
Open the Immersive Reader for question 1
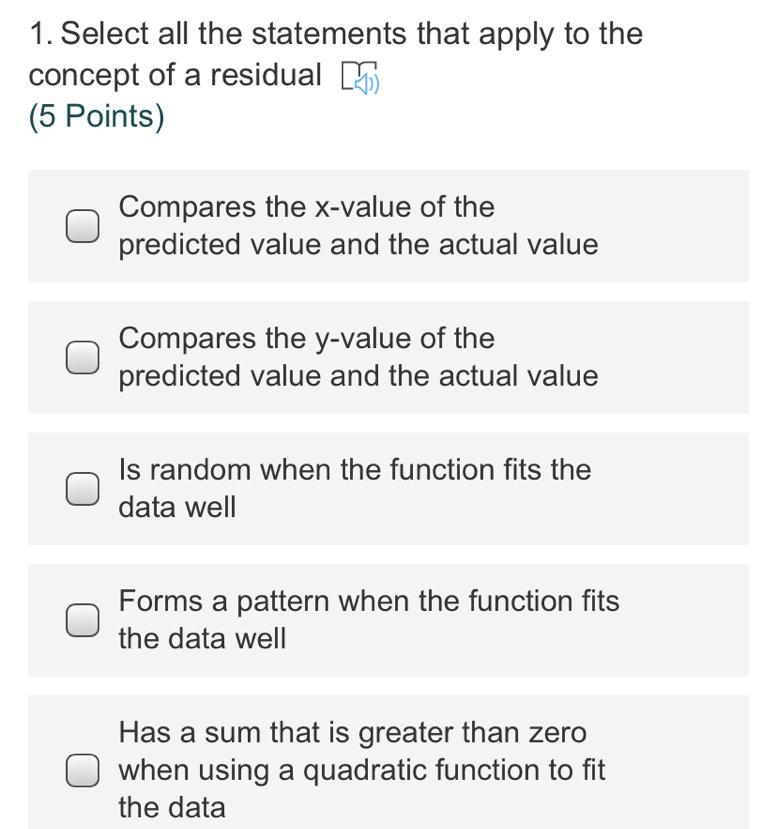coord(360,77)
